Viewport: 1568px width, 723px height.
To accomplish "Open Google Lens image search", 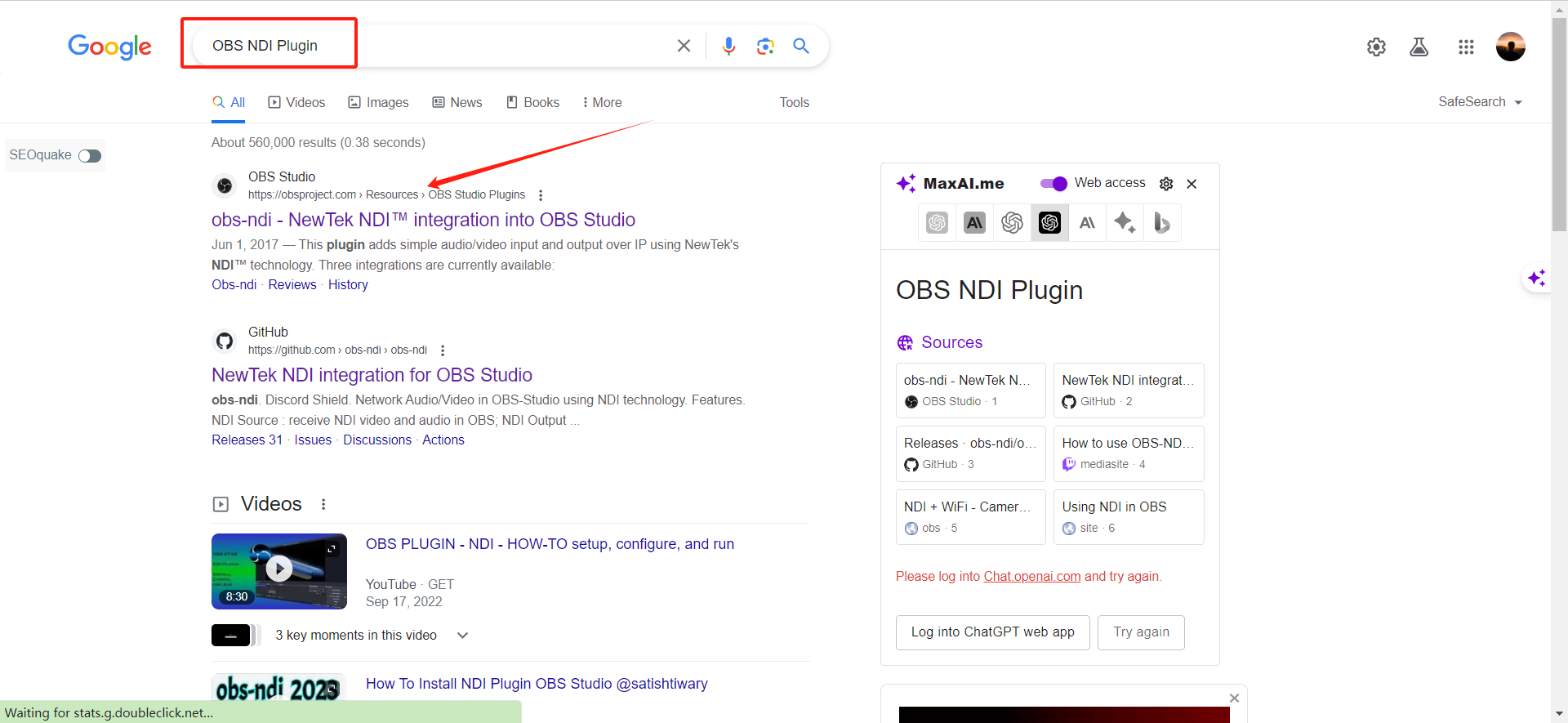I will (765, 47).
